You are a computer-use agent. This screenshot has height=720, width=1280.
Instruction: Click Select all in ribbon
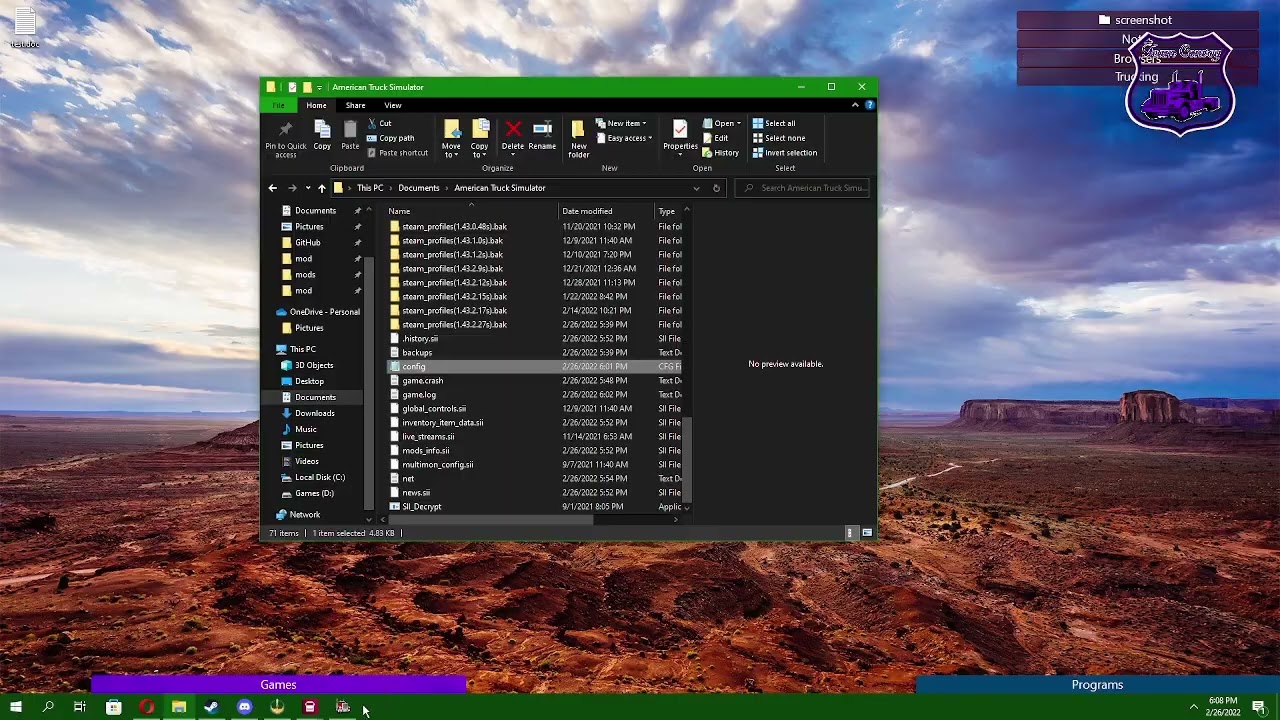tap(774, 123)
